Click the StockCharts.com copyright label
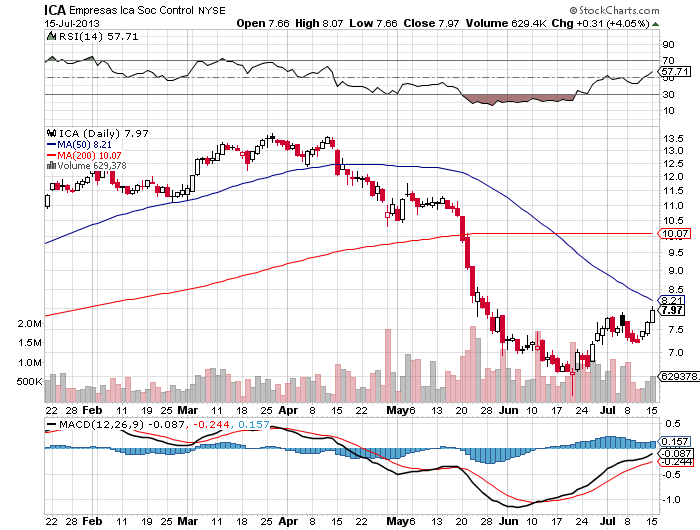700x530 pixels. 614,10
